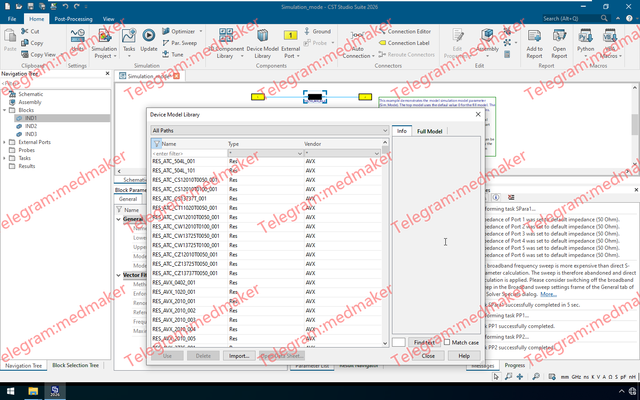Click the Windows Start button
640x400 pixels.
click(x=11, y=391)
